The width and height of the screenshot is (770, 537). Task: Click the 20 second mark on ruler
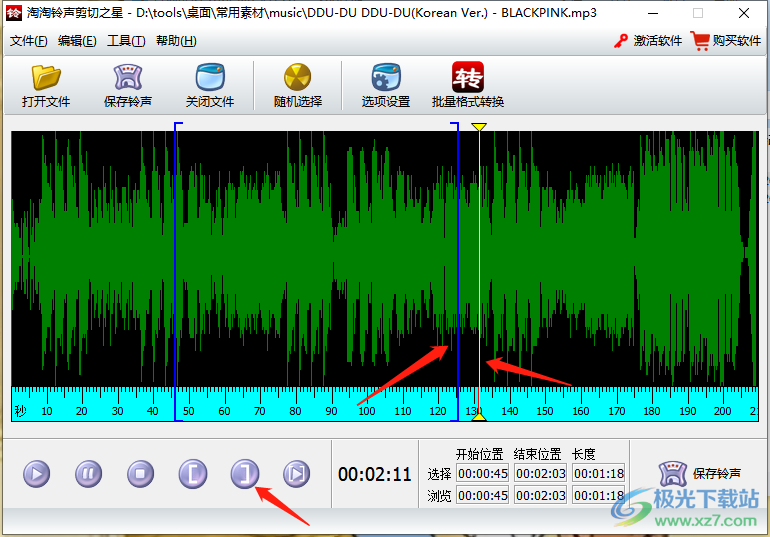[82, 411]
